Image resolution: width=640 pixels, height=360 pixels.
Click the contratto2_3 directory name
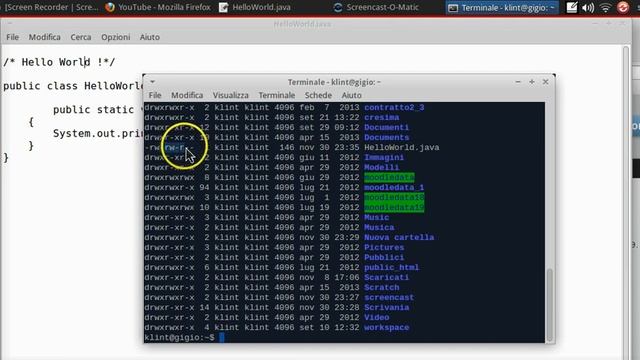point(394,107)
